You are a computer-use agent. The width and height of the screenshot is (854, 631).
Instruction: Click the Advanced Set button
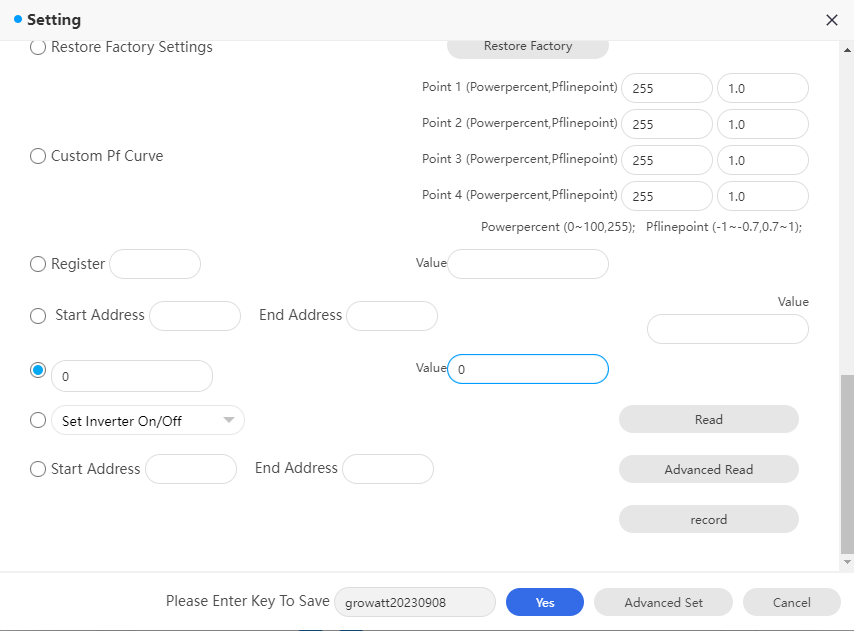pos(663,602)
